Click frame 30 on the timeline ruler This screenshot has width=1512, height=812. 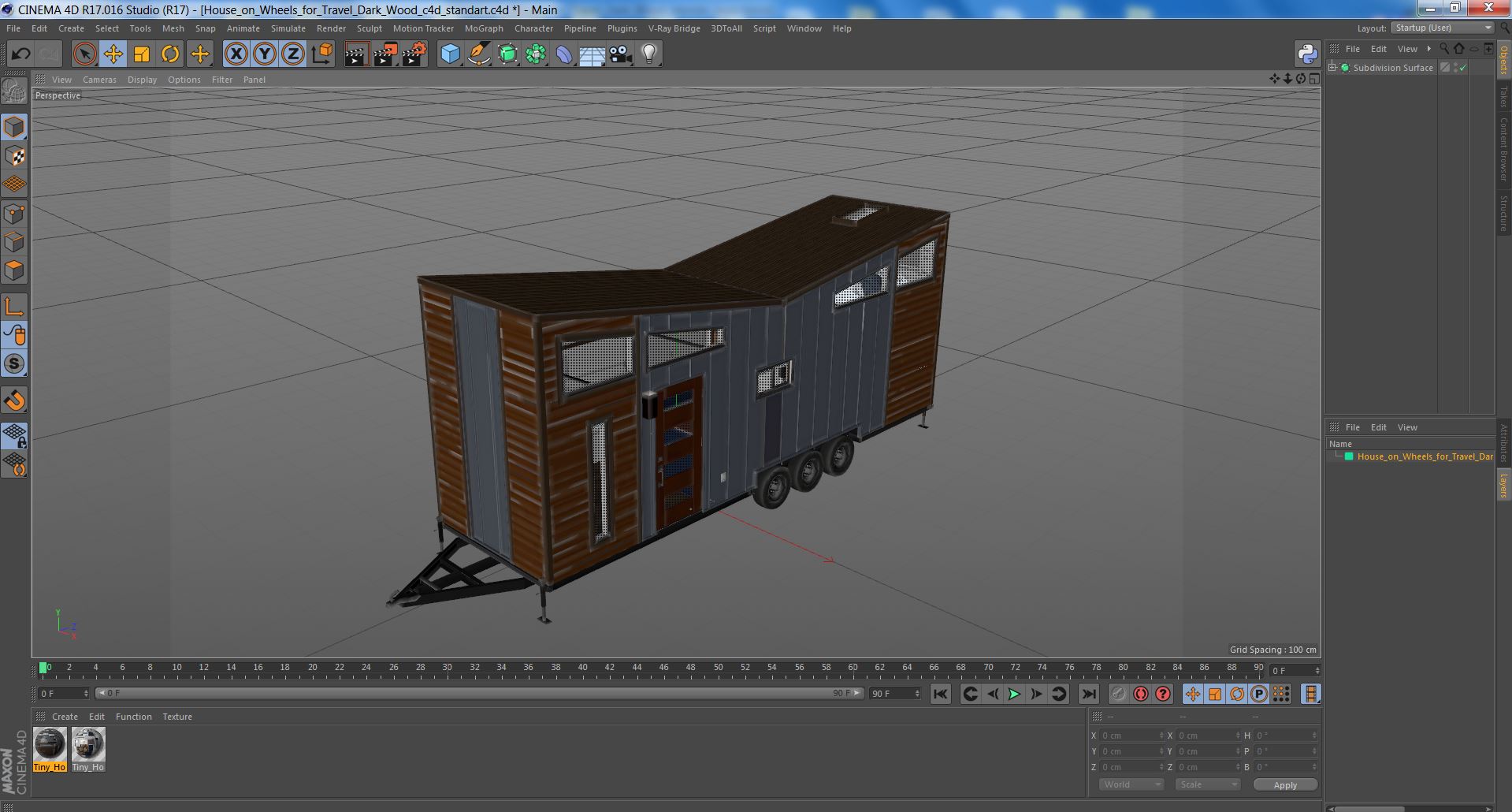pos(447,669)
